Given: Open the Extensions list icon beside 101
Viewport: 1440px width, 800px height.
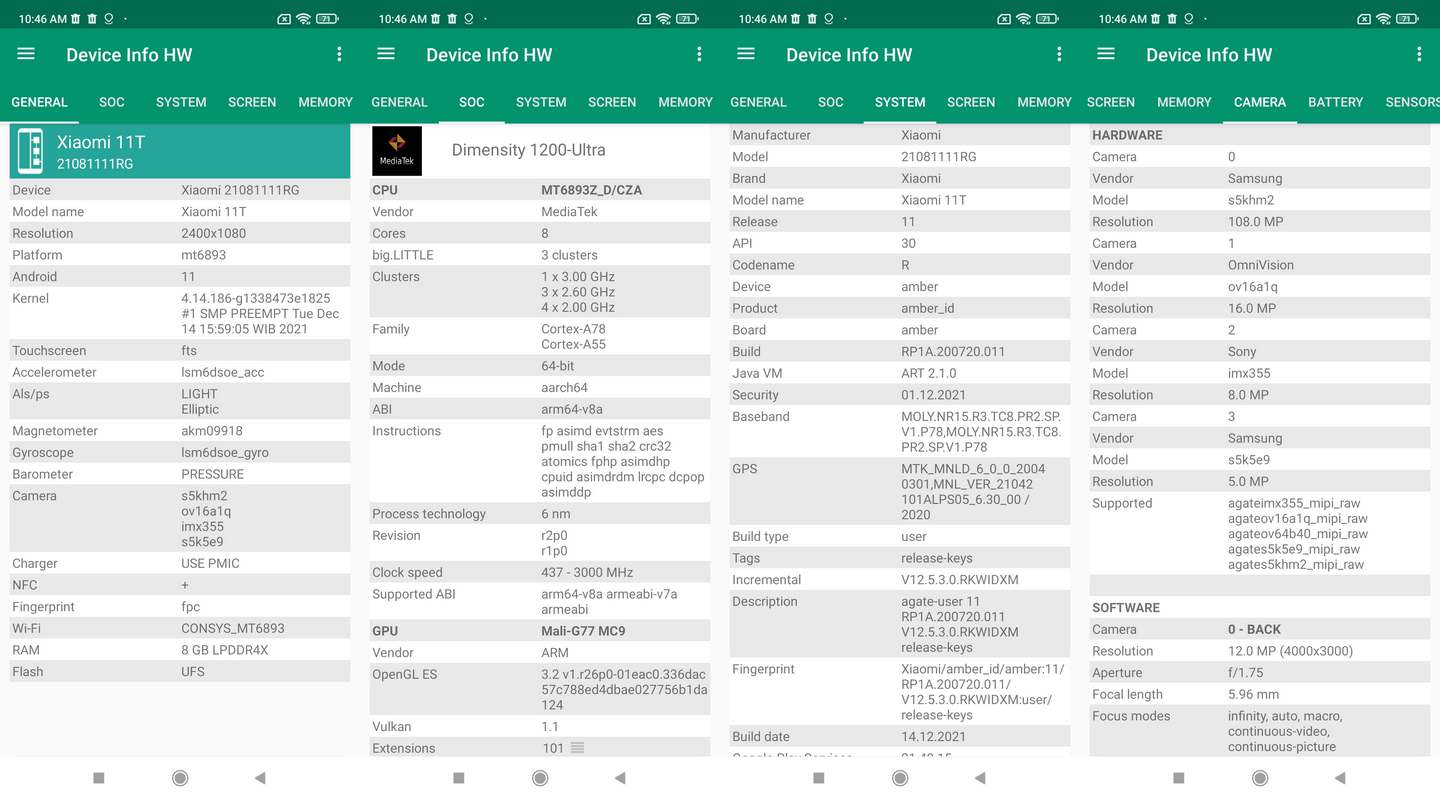Looking at the screenshot, I should 577,748.
